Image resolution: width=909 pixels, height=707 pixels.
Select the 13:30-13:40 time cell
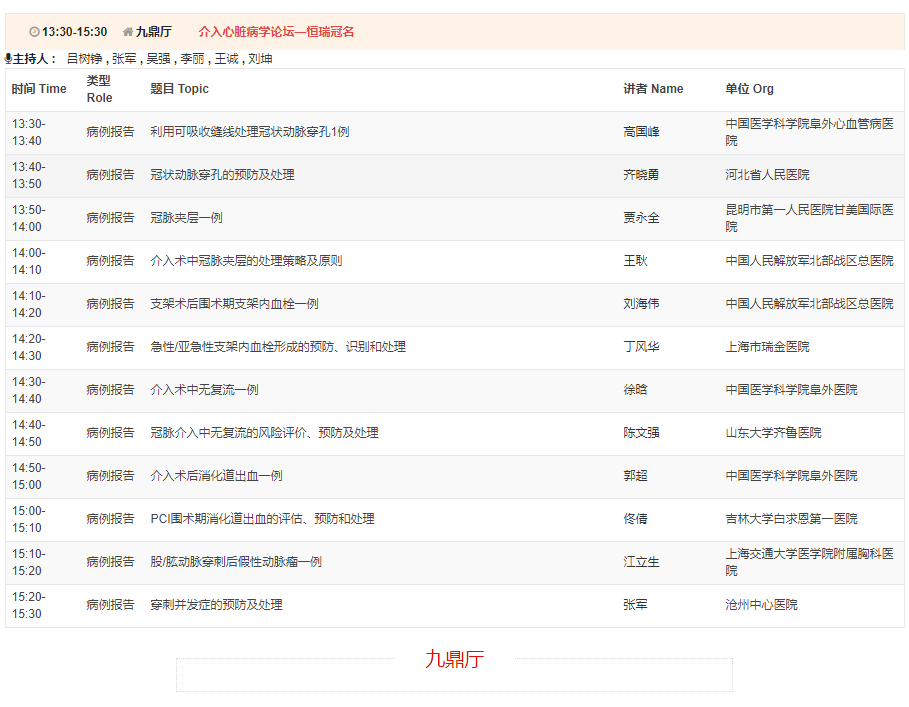tap(29, 132)
